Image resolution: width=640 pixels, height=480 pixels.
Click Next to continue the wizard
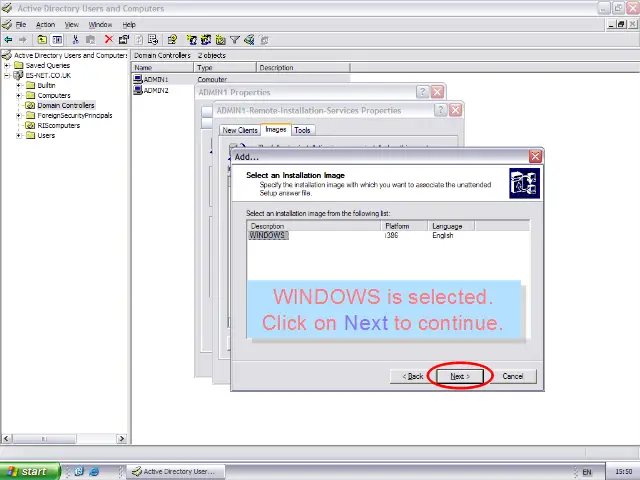pos(460,376)
